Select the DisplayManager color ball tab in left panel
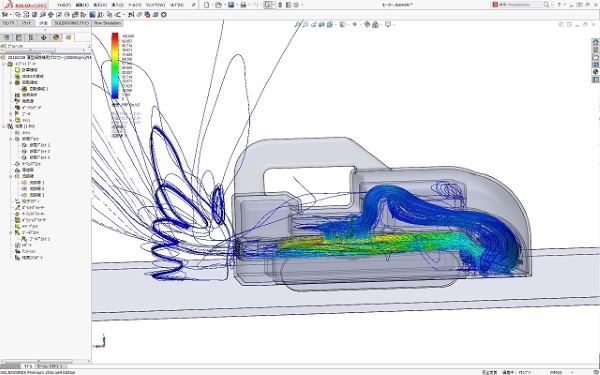 [x=56, y=38]
